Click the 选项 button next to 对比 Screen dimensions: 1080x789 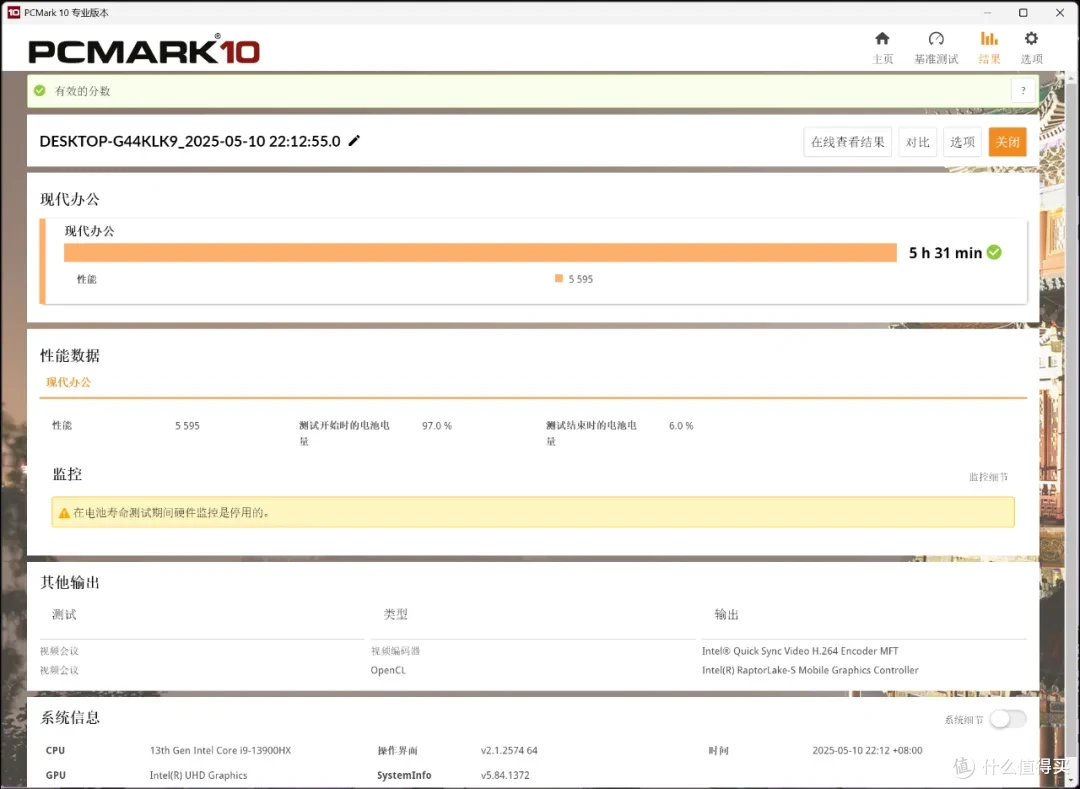click(x=962, y=142)
